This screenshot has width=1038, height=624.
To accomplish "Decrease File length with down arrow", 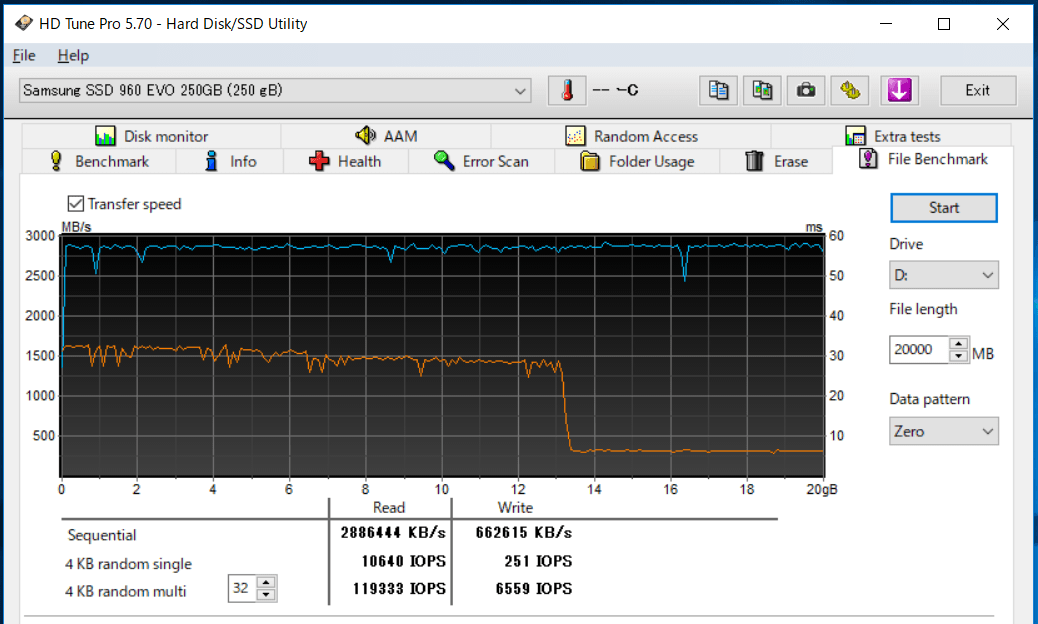I will [959, 356].
